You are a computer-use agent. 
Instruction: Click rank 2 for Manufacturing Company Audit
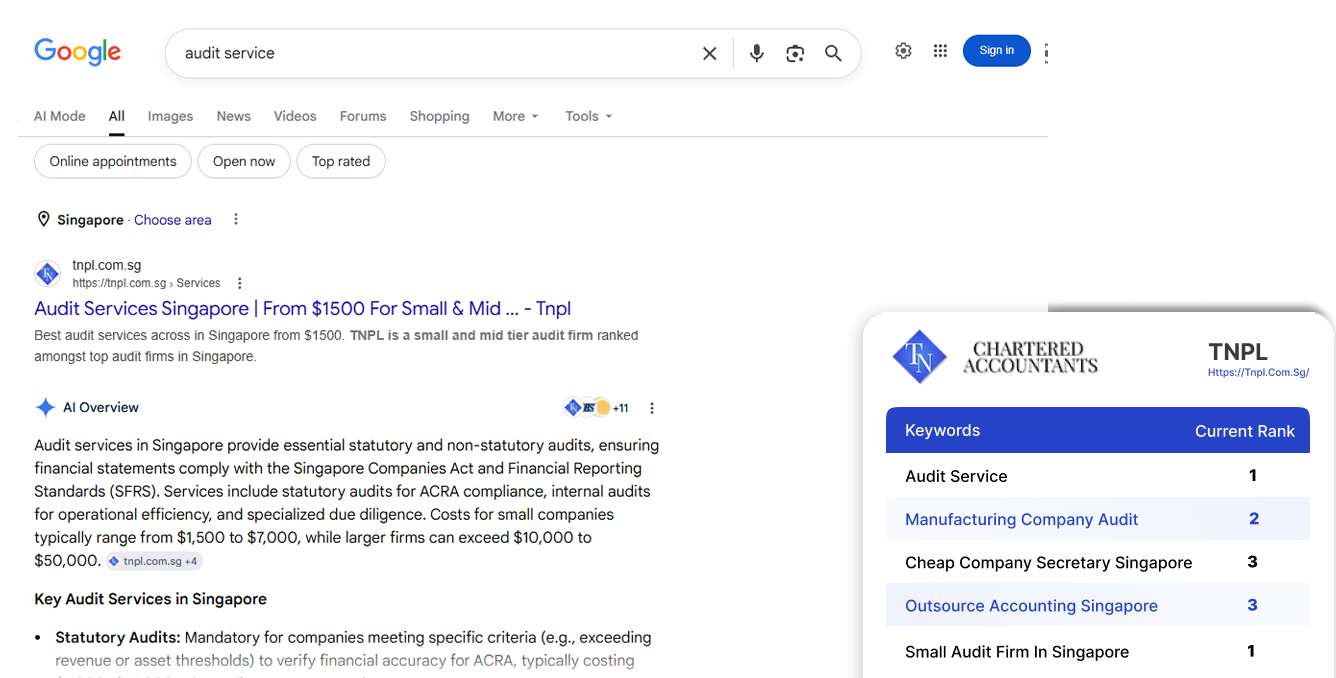coord(1253,518)
